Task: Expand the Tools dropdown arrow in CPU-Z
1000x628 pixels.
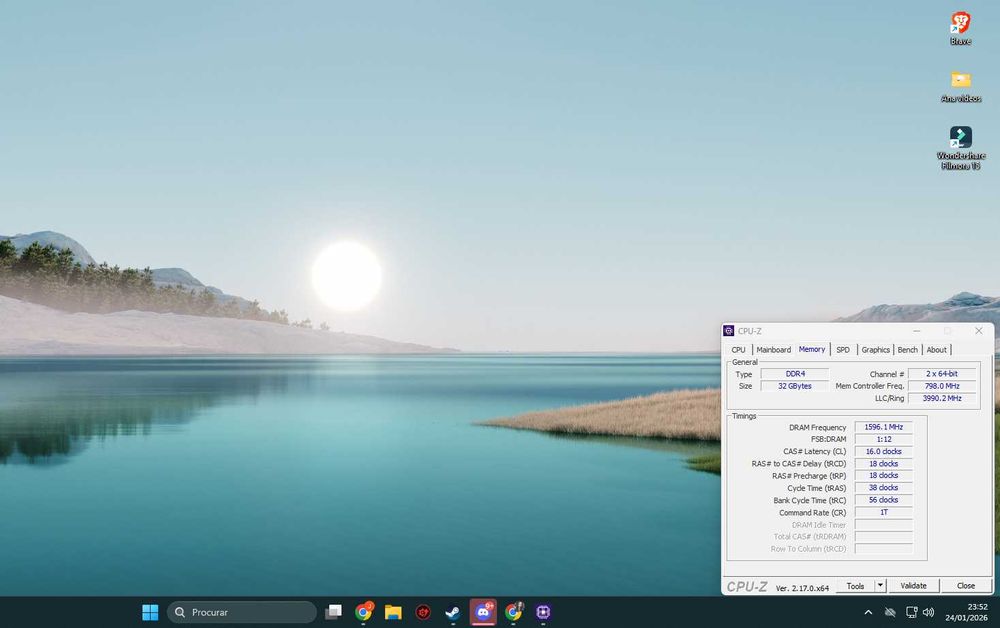Action: [x=880, y=586]
